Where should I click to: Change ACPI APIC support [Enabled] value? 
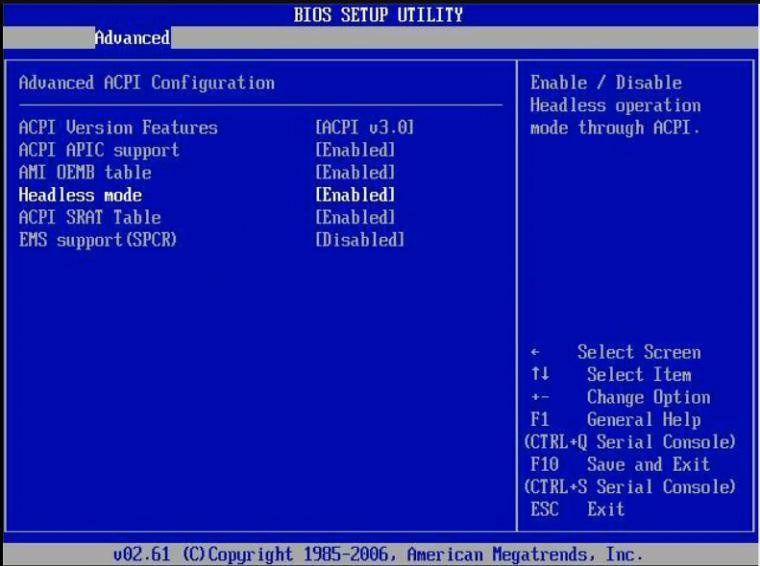(355, 150)
